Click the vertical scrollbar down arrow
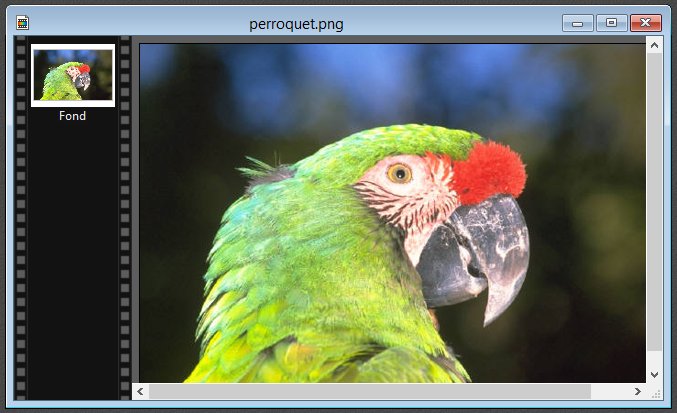The height and width of the screenshot is (413, 677). [654, 374]
